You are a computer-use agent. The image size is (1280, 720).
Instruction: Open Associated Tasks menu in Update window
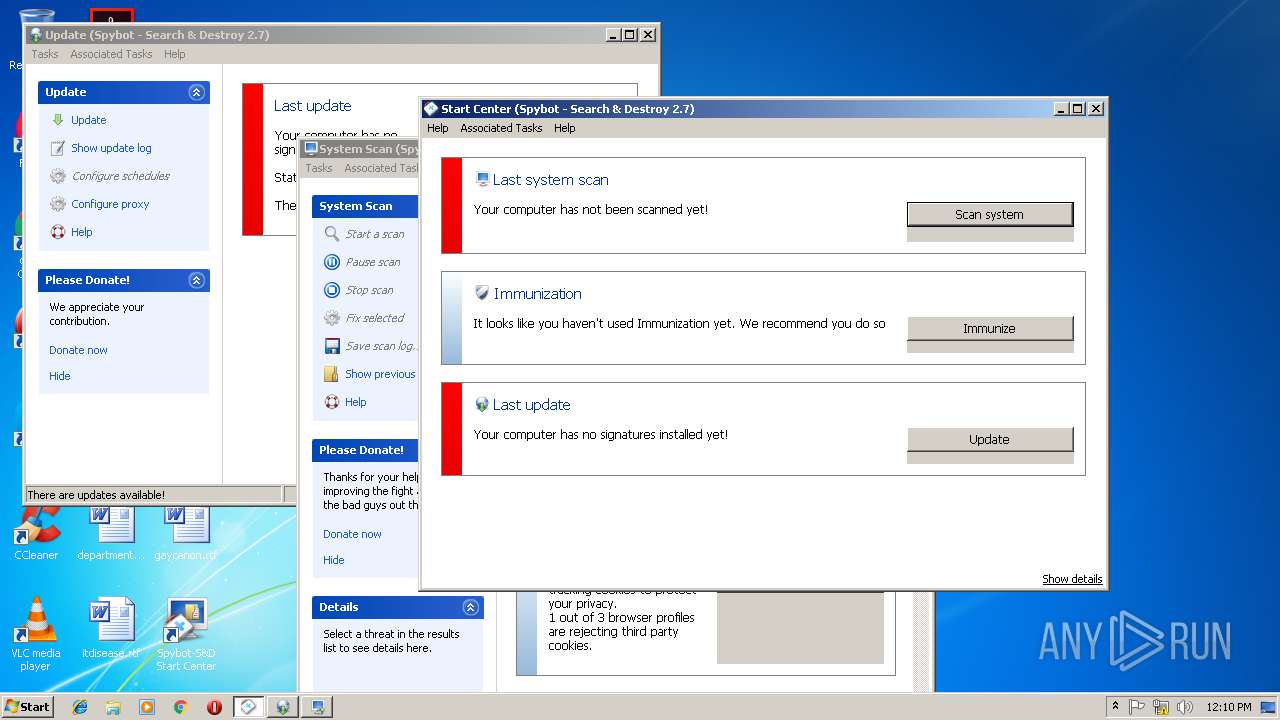(x=111, y=54)
